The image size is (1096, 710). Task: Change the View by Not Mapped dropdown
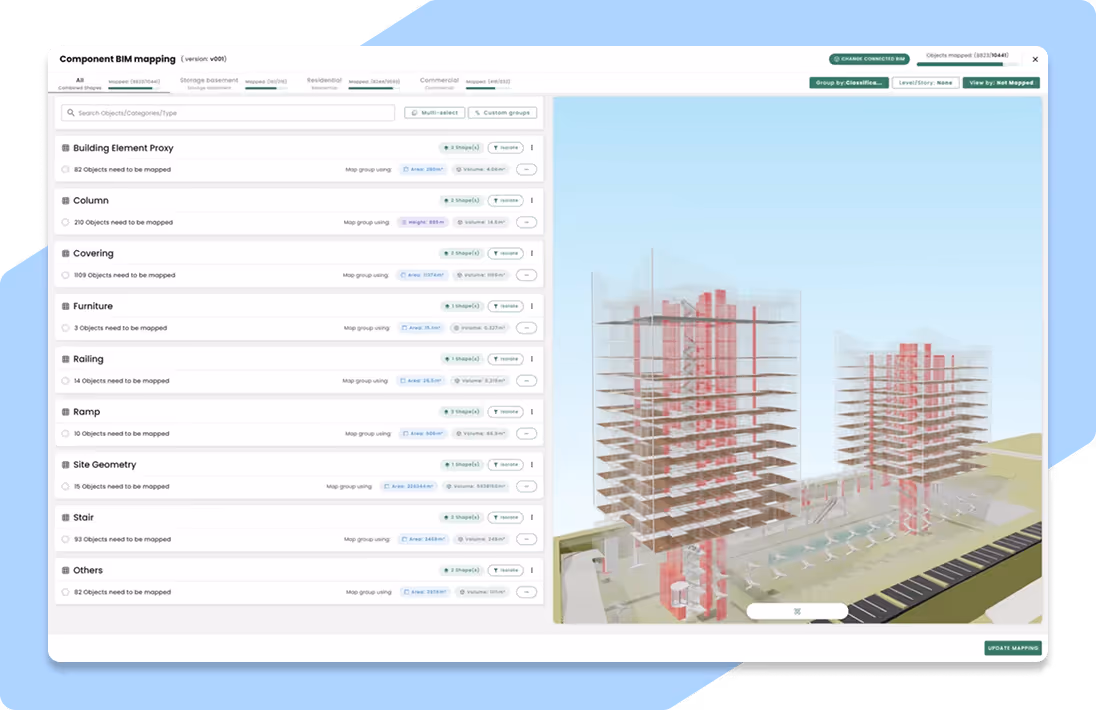pyautogui.click(x=1001, y=82)
